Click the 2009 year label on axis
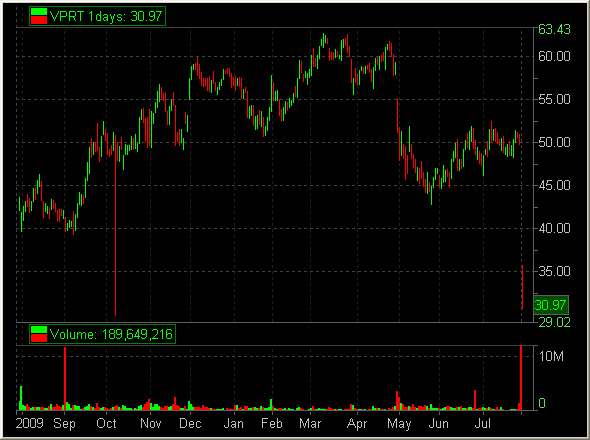 [x=30, y=423]
